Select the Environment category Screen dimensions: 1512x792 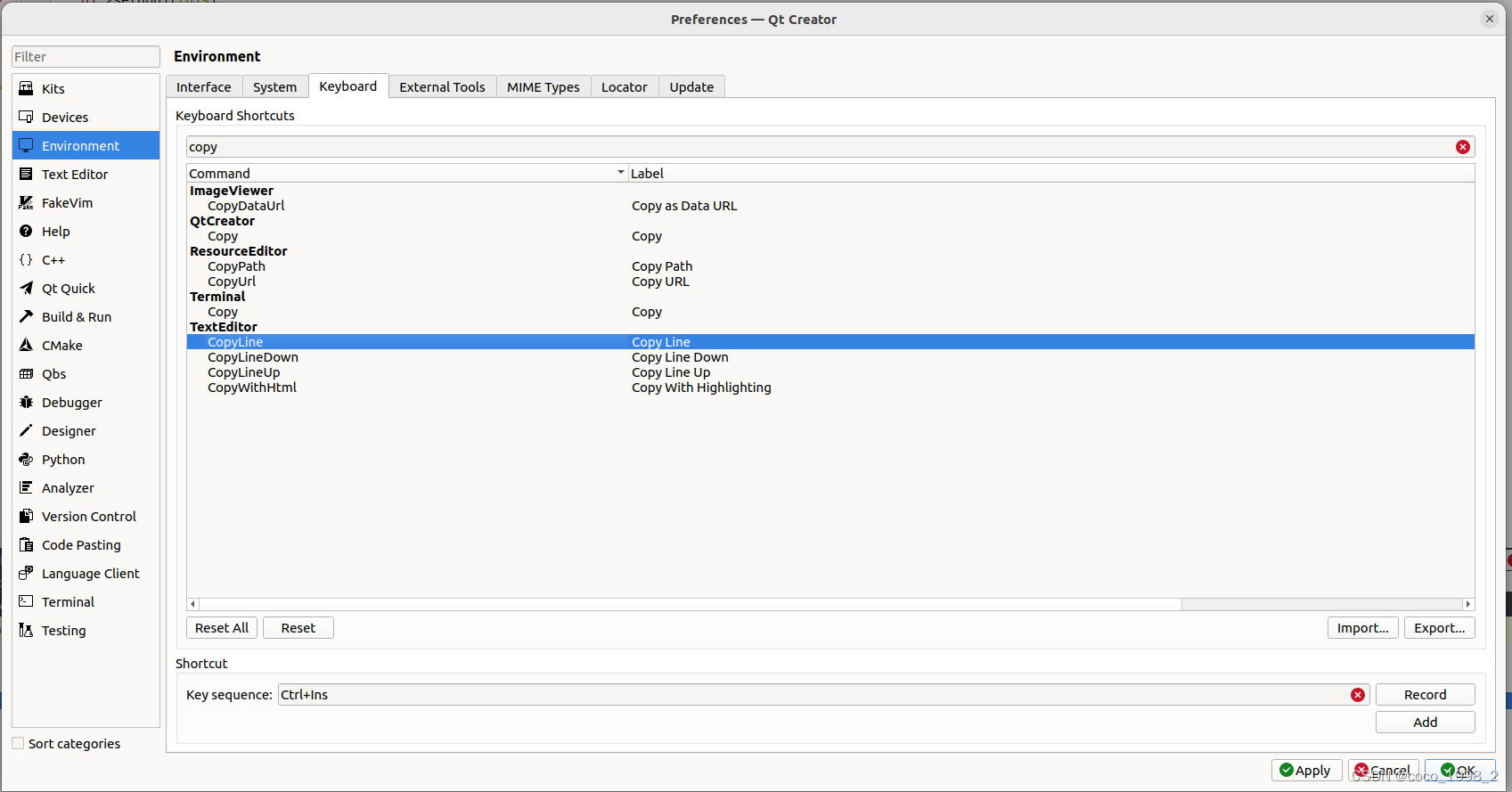(x=86, y=146)
